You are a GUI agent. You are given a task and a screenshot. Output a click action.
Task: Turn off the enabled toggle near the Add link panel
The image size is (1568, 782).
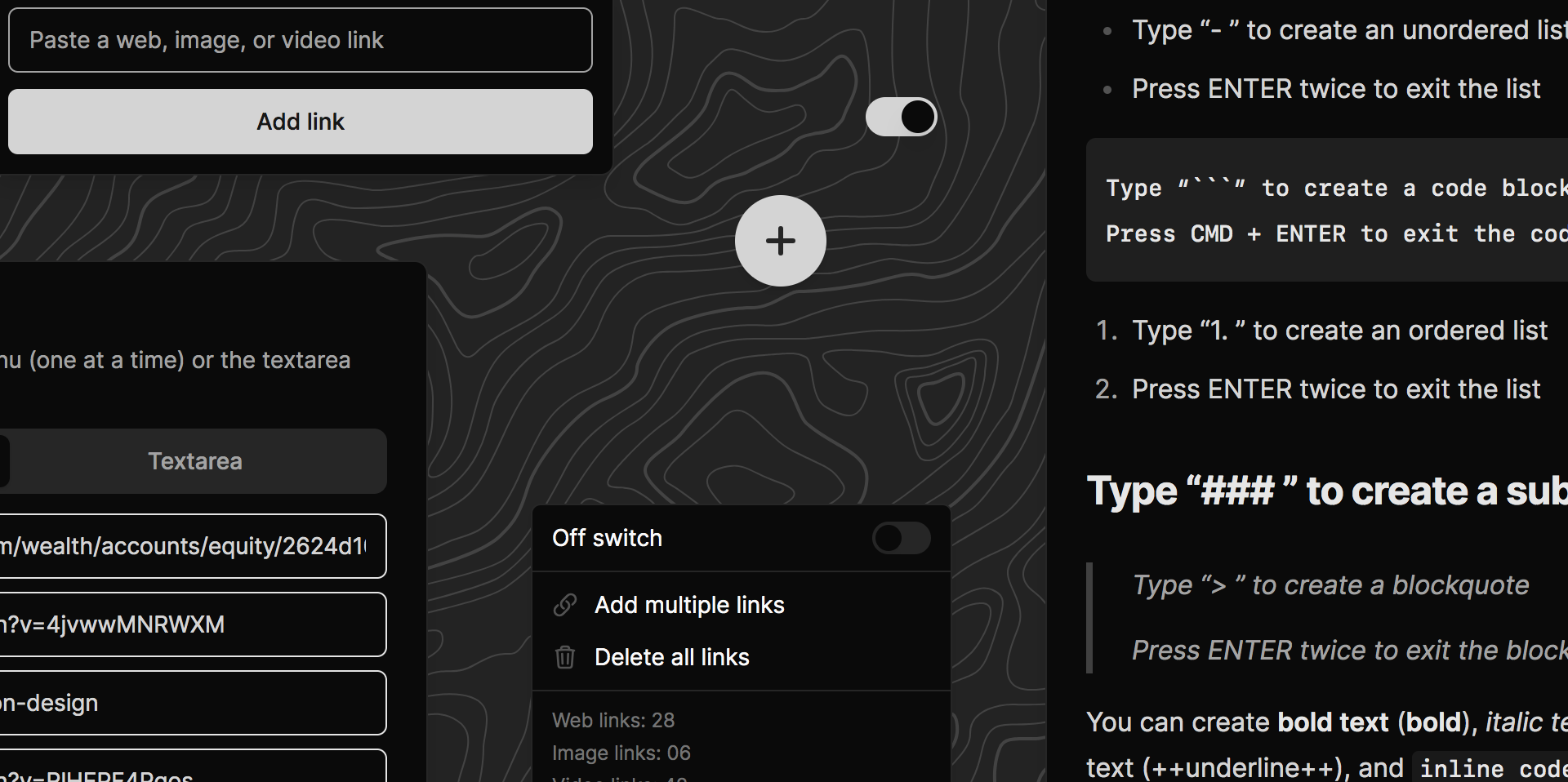[x=901, y=117]
